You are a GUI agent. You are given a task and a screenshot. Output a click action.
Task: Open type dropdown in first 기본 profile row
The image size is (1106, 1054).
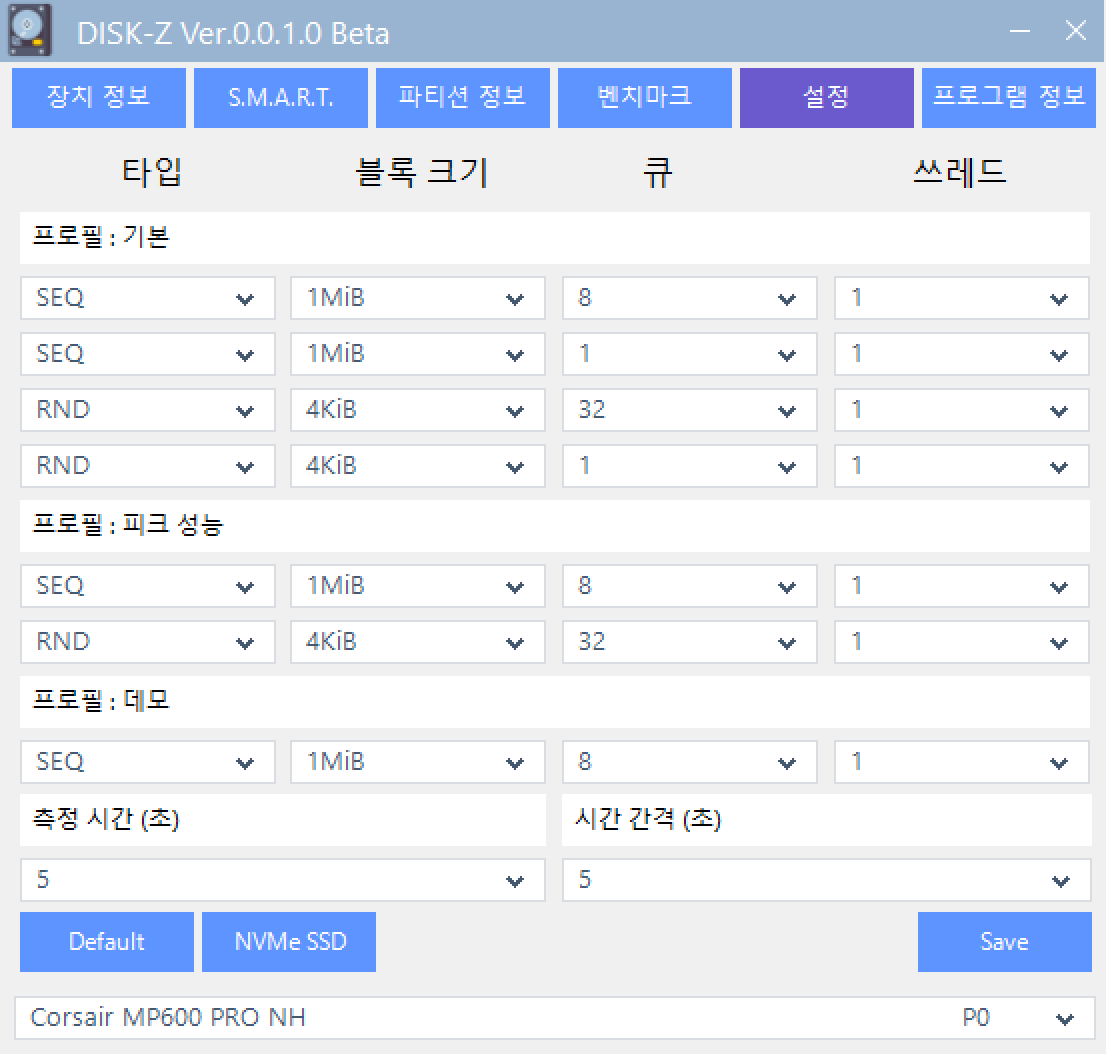click(x=147, y=298)
